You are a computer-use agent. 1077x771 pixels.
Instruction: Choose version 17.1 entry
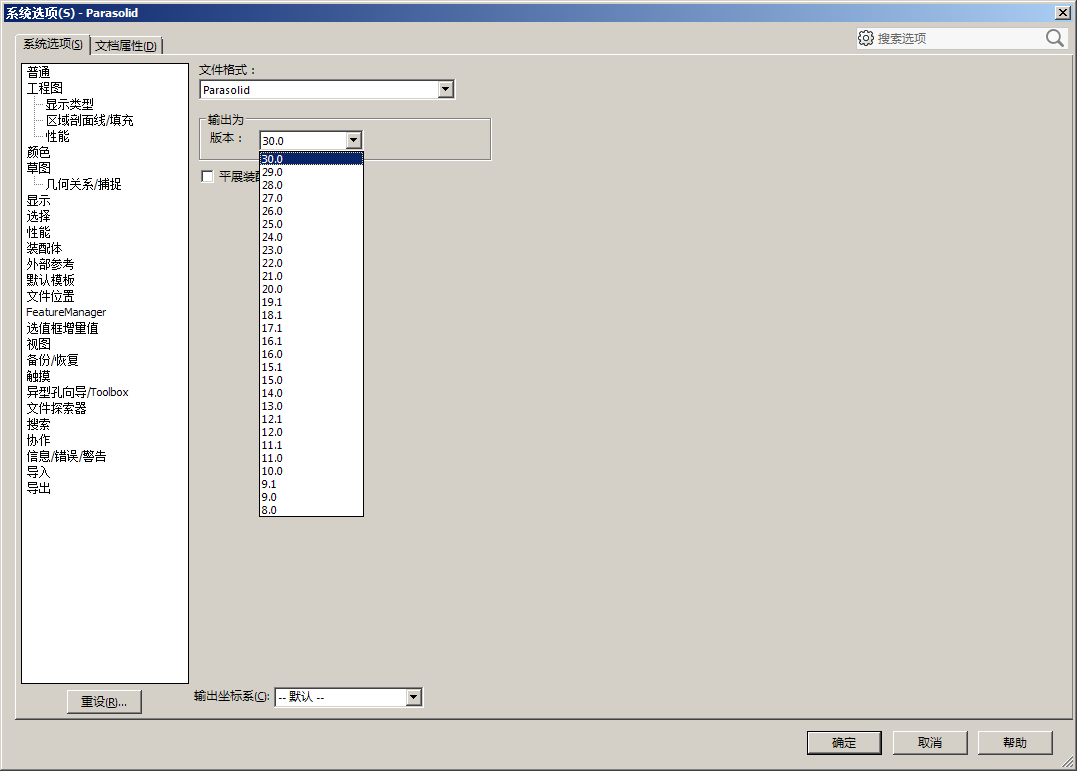point(311,328)
